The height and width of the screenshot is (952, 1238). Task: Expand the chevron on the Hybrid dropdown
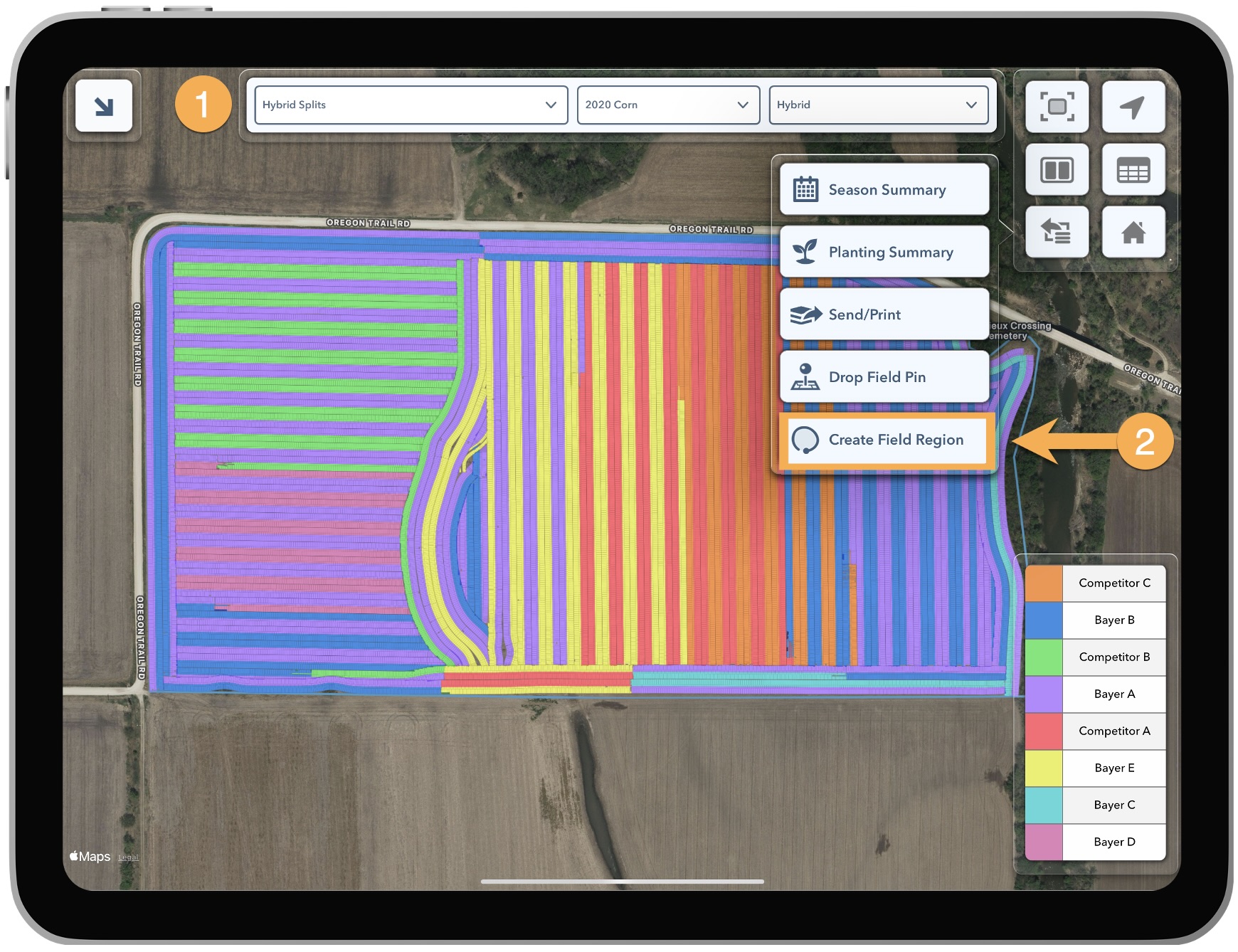[971, 105]
